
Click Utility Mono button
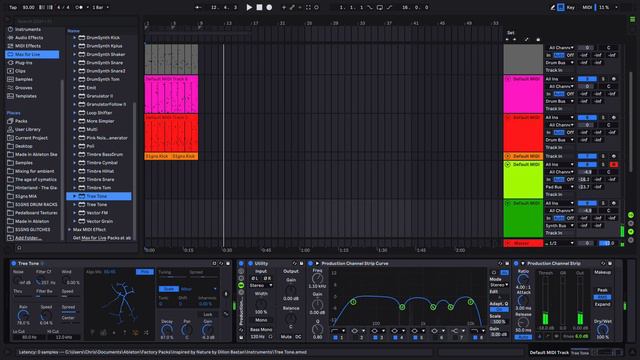[261, 320]
